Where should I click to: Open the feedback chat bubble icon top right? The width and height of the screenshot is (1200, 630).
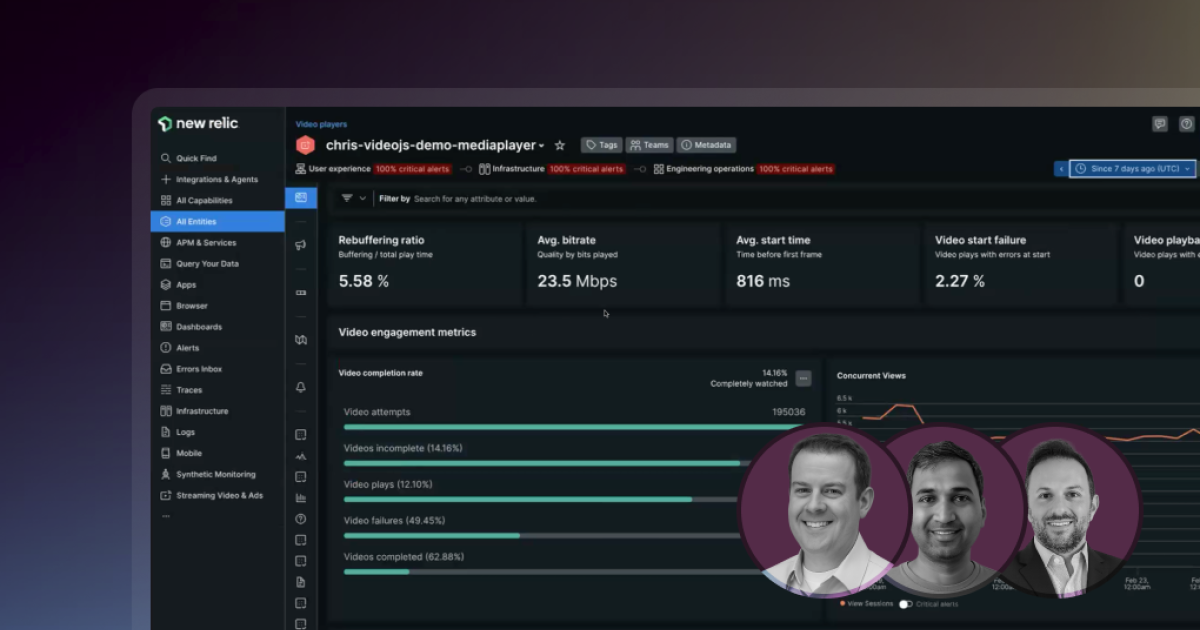[x=1160, y=123]
